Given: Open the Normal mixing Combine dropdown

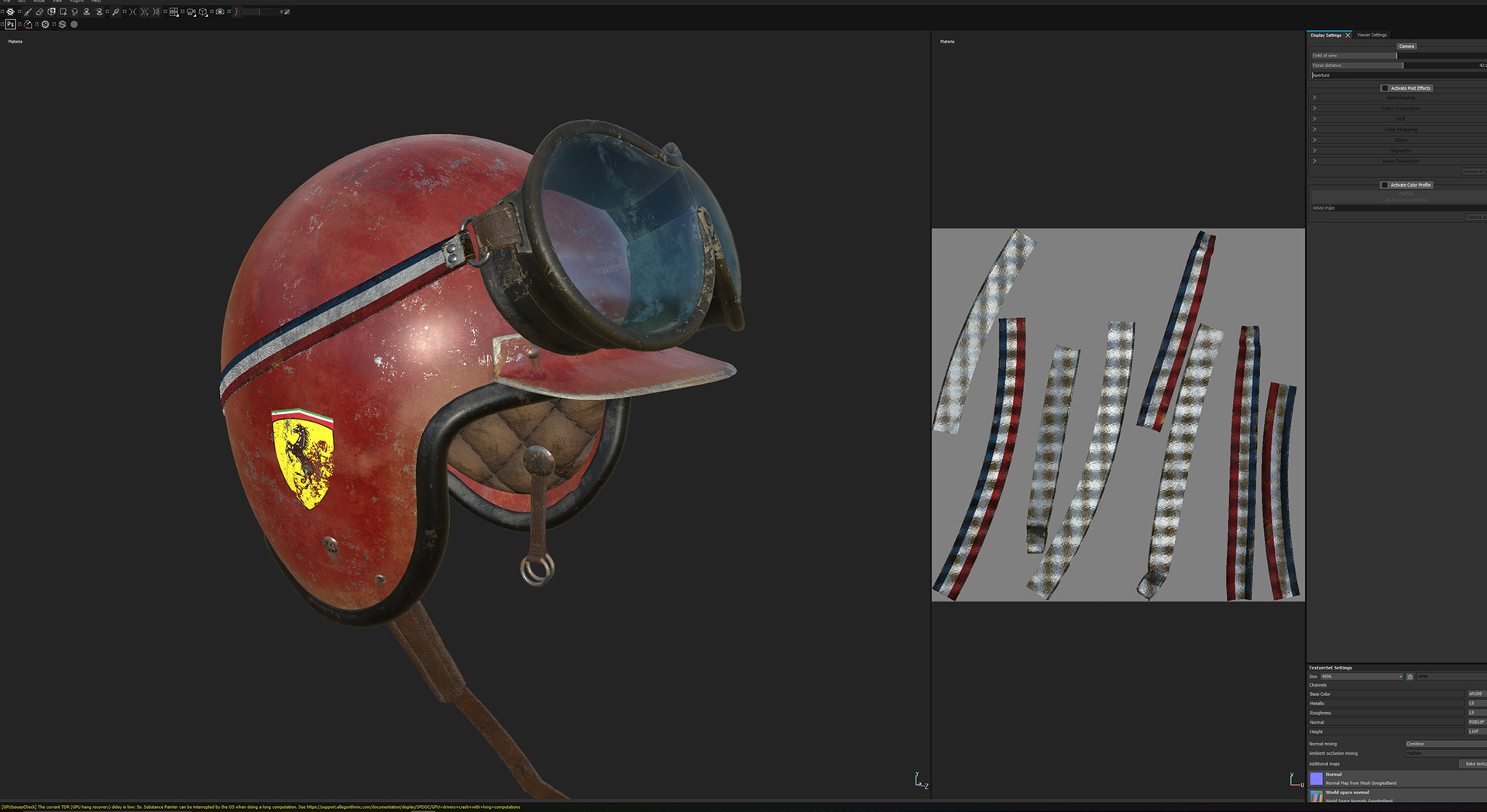Looking at the screenshot, I should click(x=1446, y=744).
